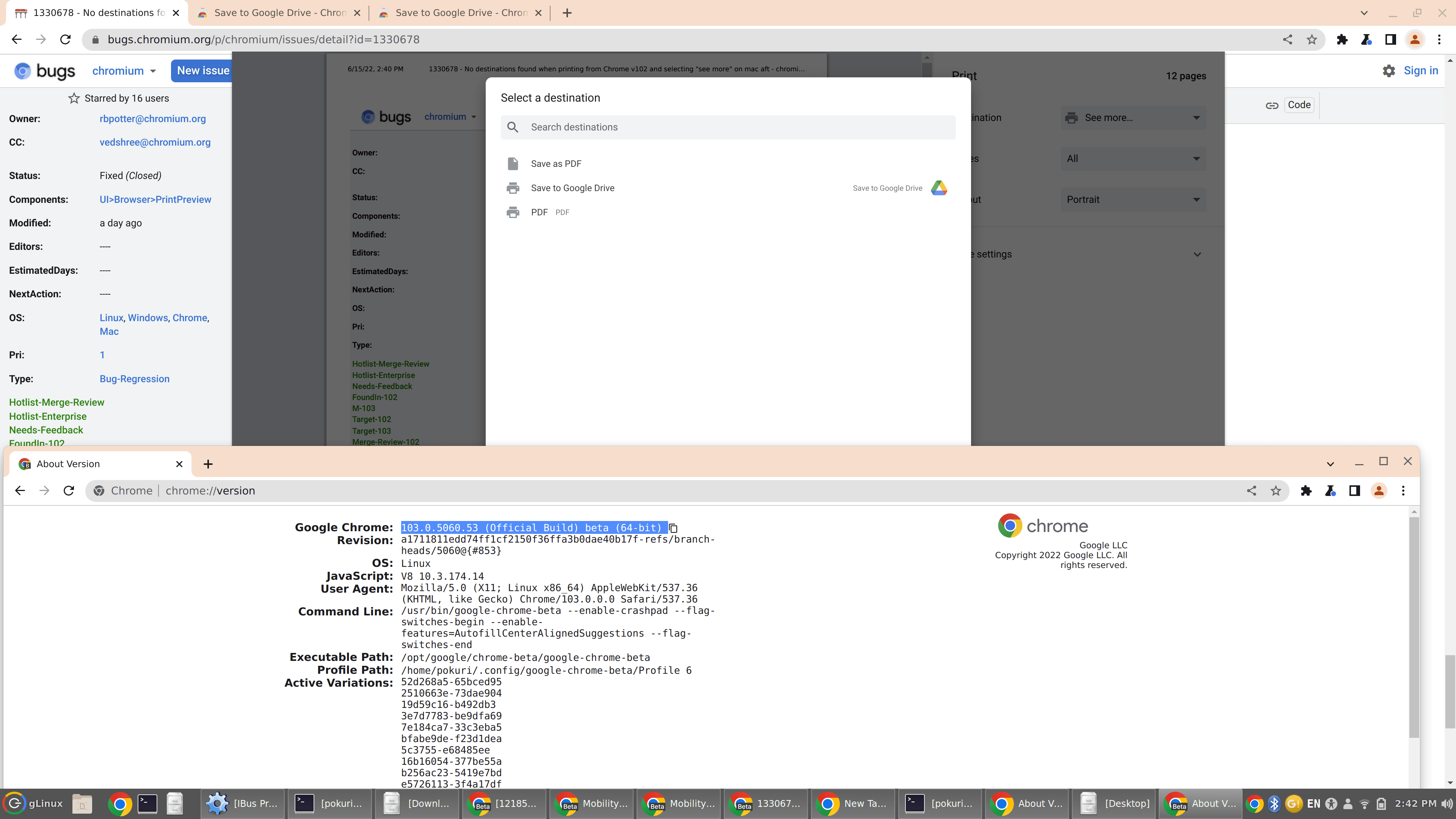Image resolution: width=1456 pixels, height=819 pixels.
Task: Choose Save as PDF destination
Action: [x=728, y=163]
